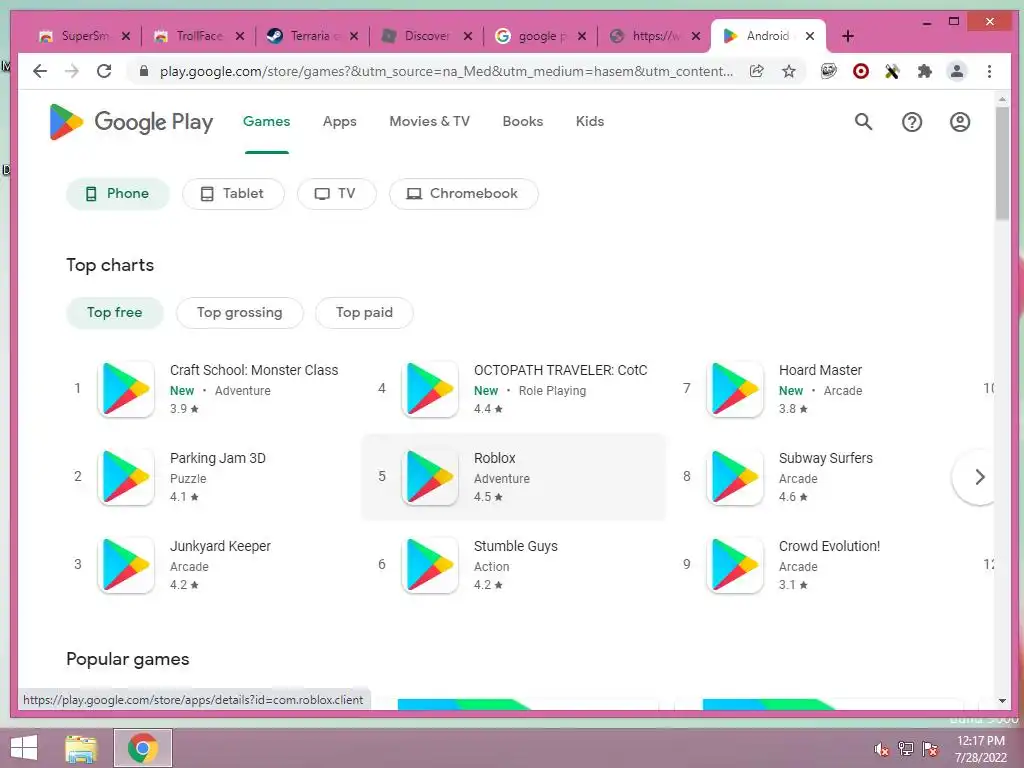Click the trollface extension icon
The height and width of the screenshot is (768, 1024).
coord(829,71)
